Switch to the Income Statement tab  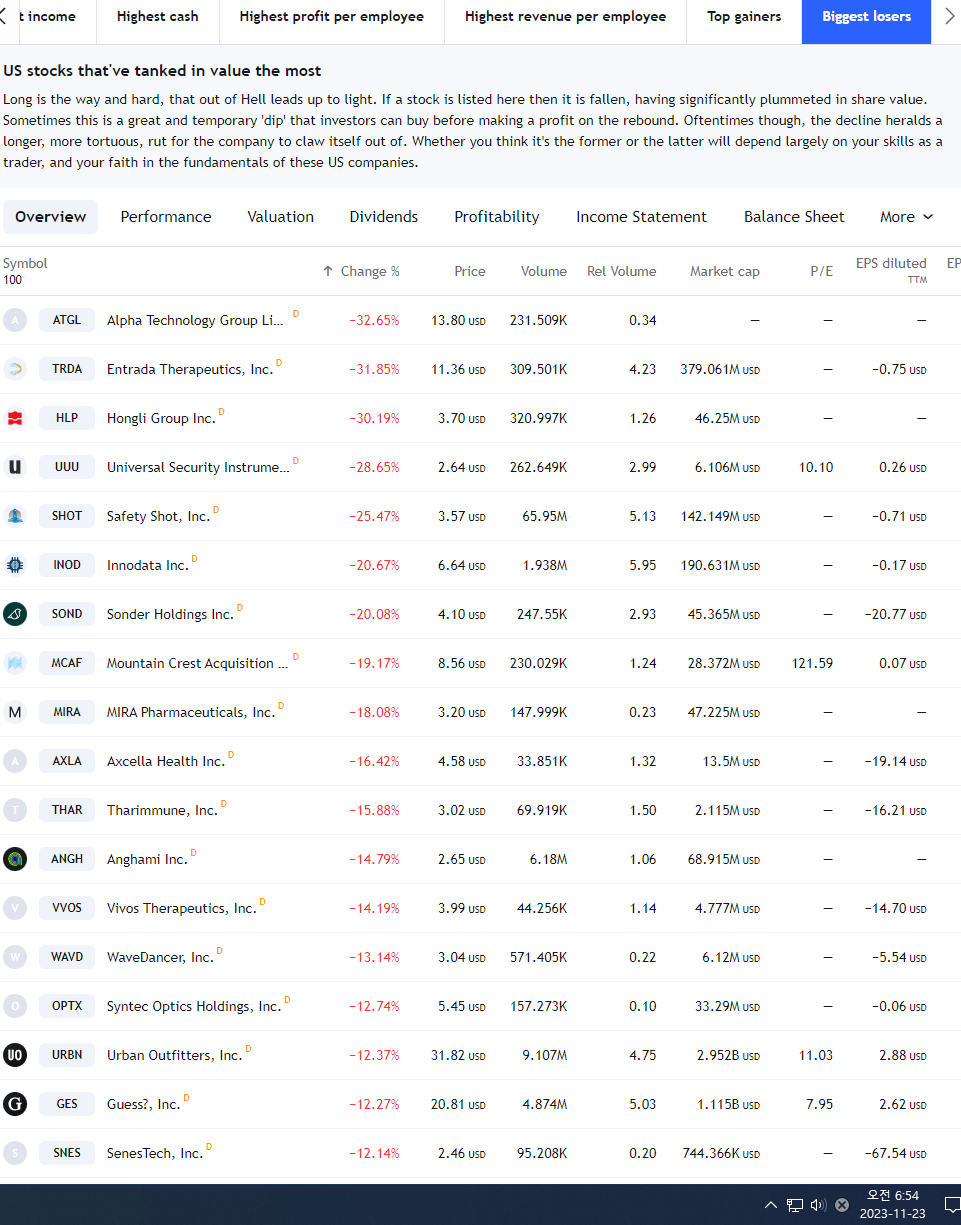(641, 217)
